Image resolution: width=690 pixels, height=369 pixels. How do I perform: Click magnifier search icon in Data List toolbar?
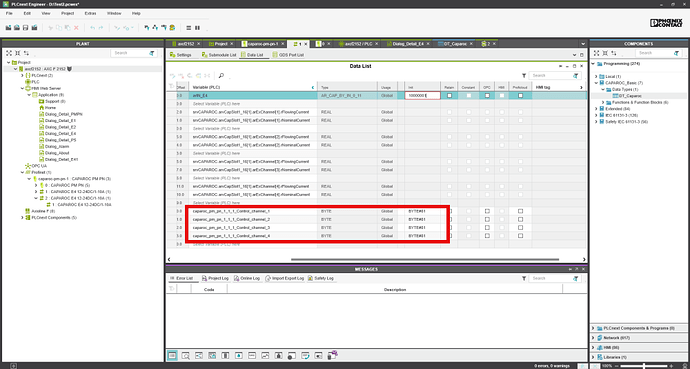(221, 76)
